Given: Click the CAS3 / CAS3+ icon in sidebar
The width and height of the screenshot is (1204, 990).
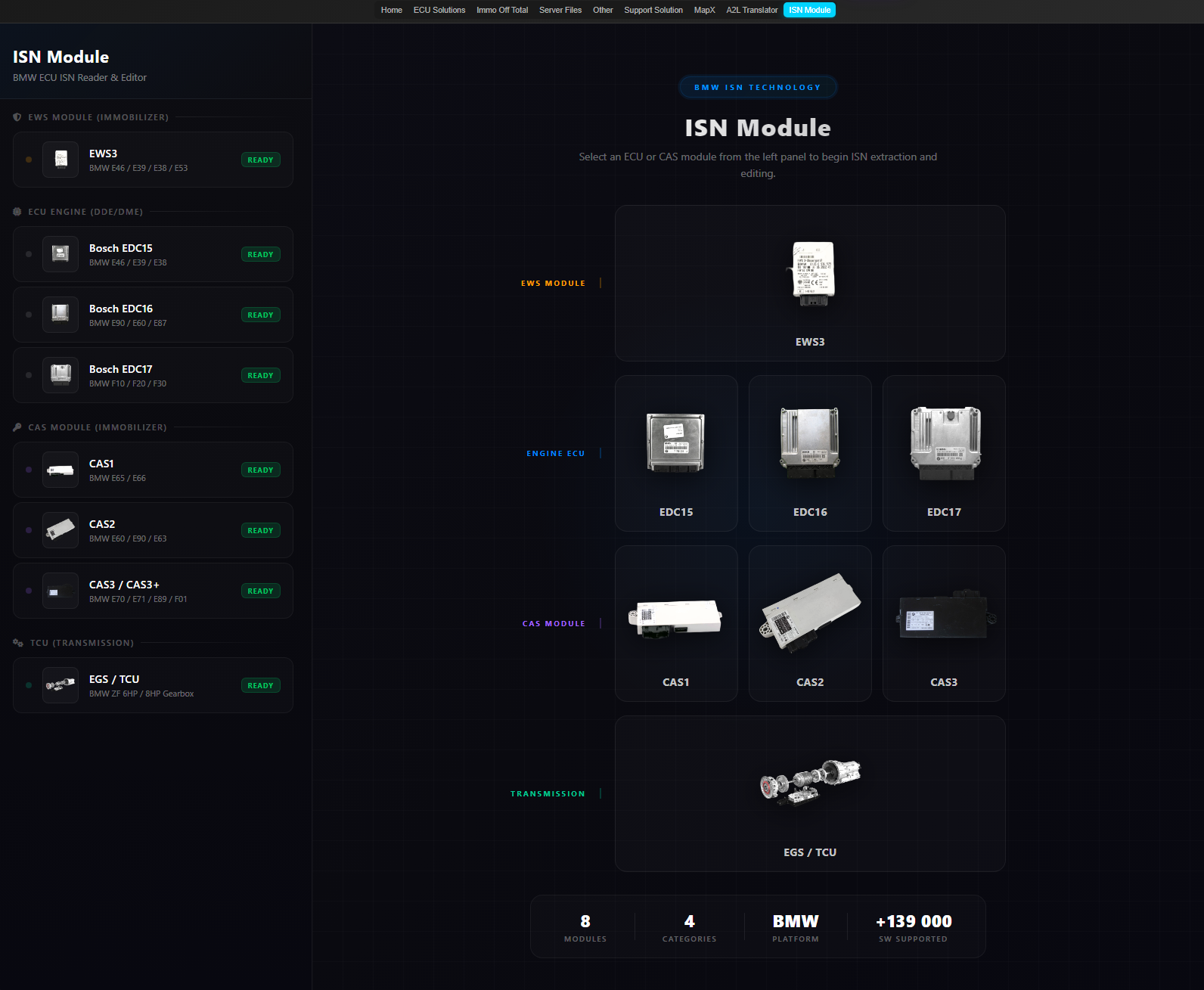Looking at the screenshot, I should [61, 591].
